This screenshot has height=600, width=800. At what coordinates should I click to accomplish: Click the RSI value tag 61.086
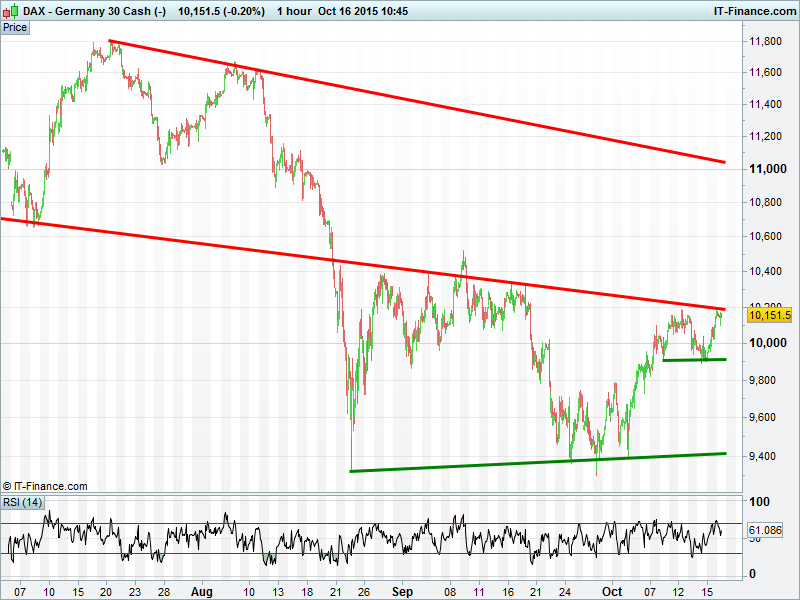point(765,530)
